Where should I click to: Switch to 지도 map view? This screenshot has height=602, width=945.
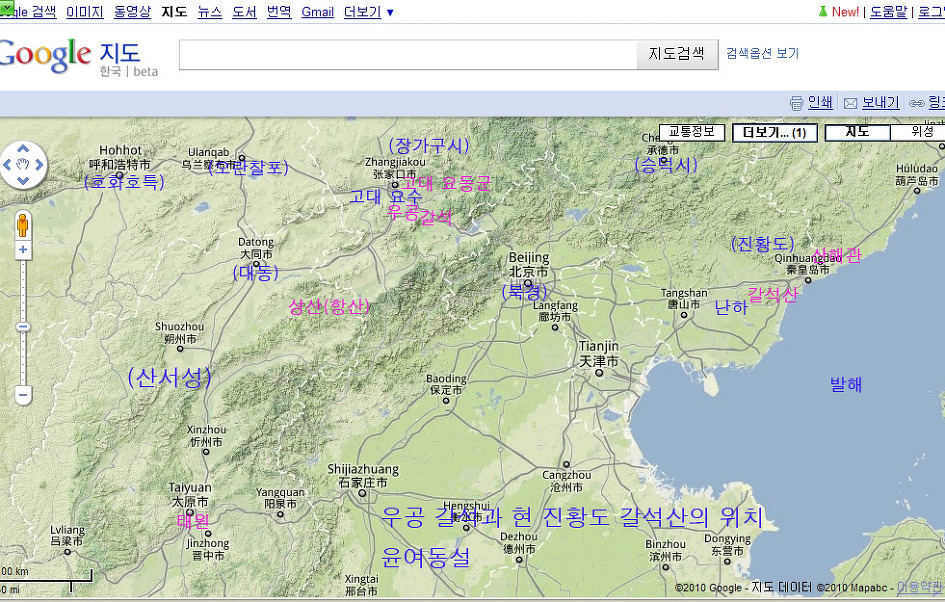(x=857, y=132)
